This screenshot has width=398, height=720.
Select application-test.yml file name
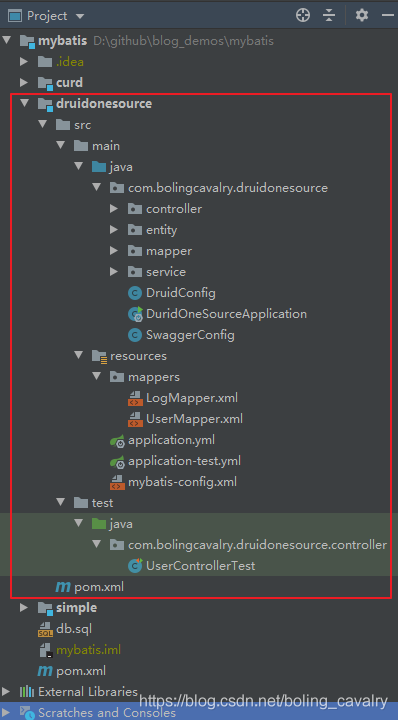pos(185,461)
